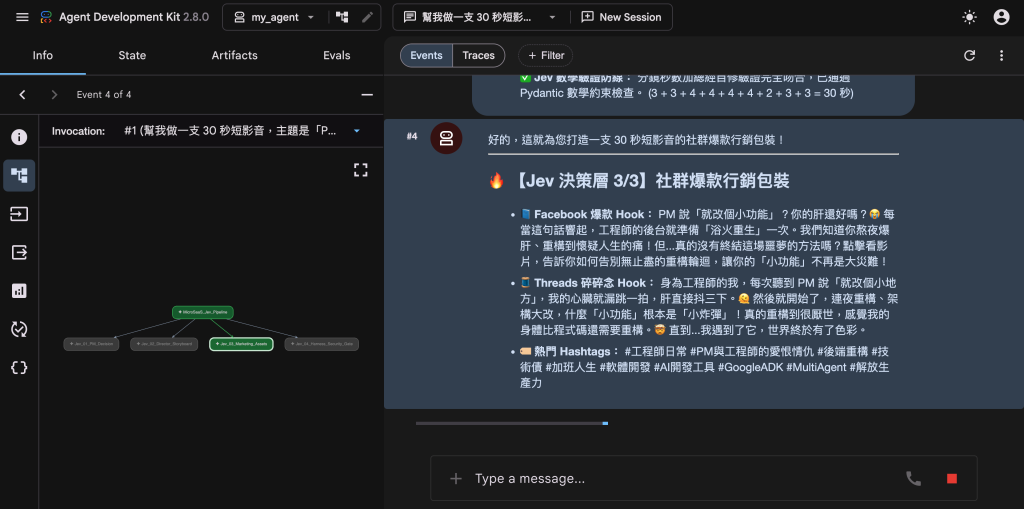
Task: Add a filter with the + Filter button
Action: coord(546,56)
